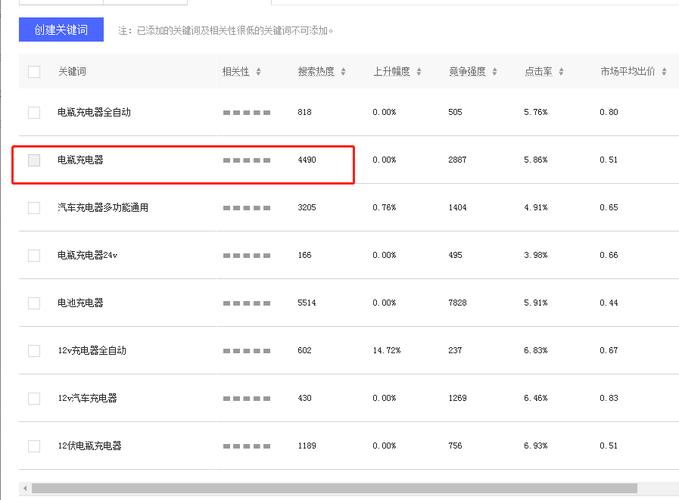Click keyword text 汽车充电器多功能通用
This screenshot has width=679, height=500.
103,207
